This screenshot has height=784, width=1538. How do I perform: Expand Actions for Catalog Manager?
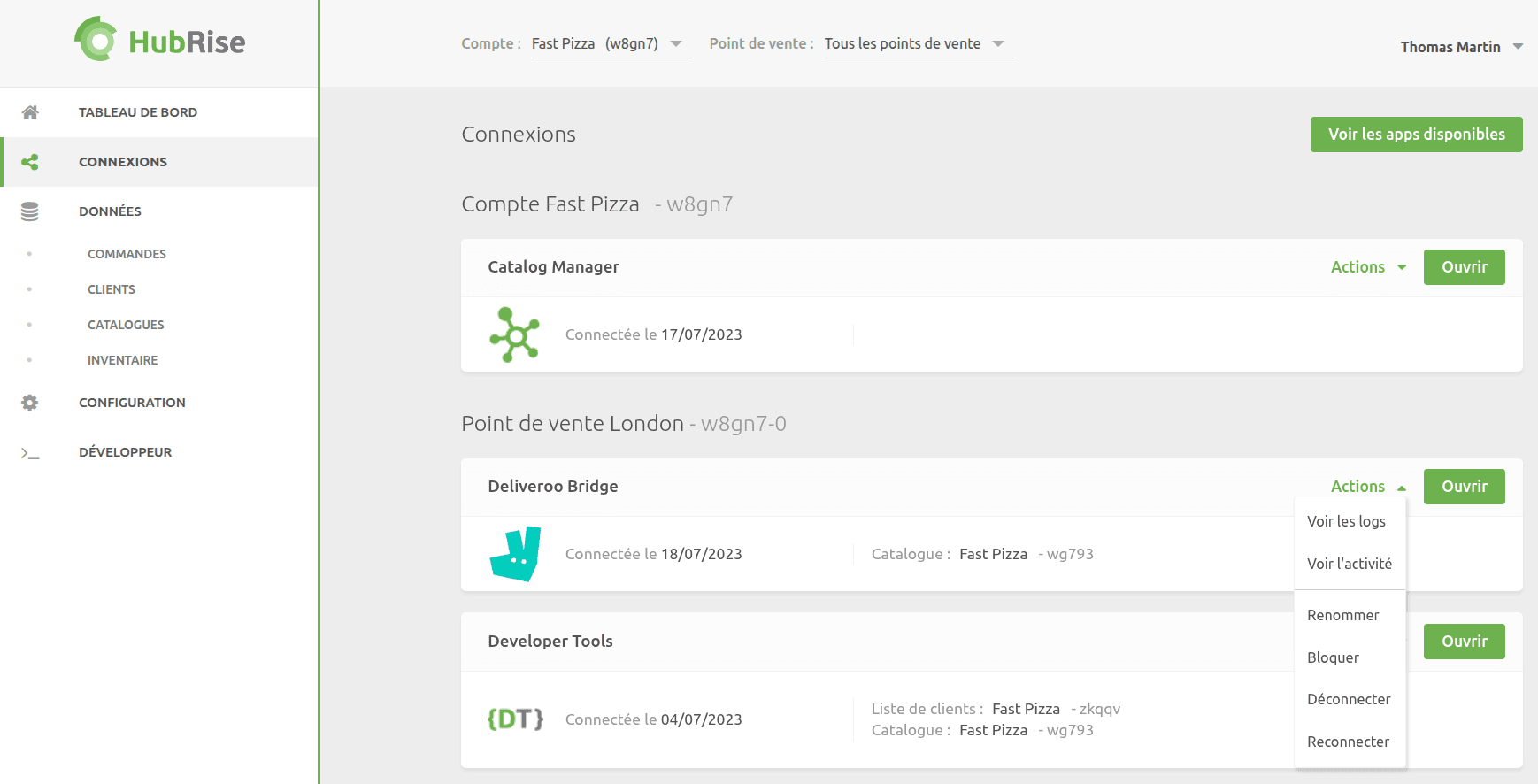point(1368,267)
